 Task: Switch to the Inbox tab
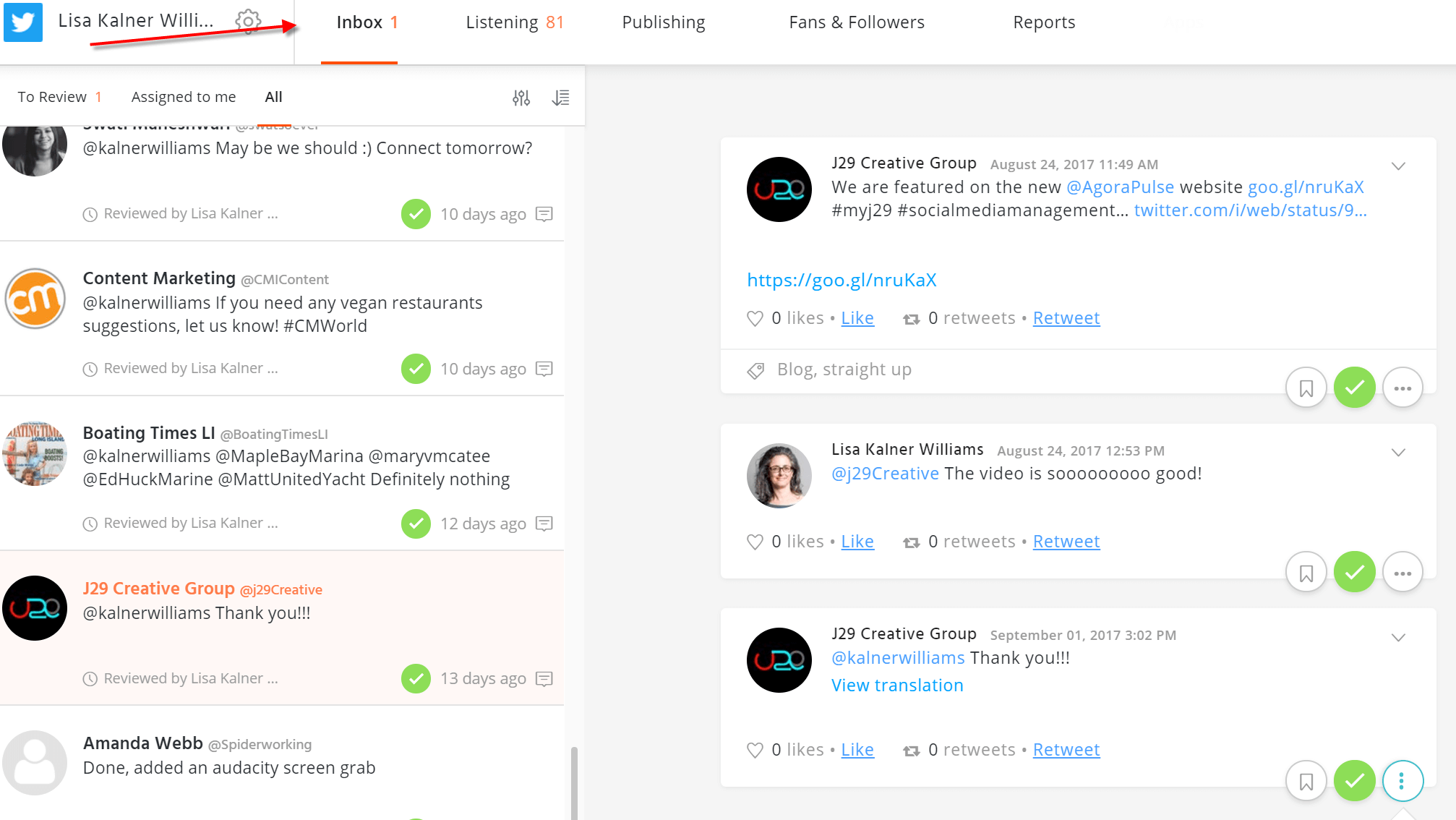point(367,22)
